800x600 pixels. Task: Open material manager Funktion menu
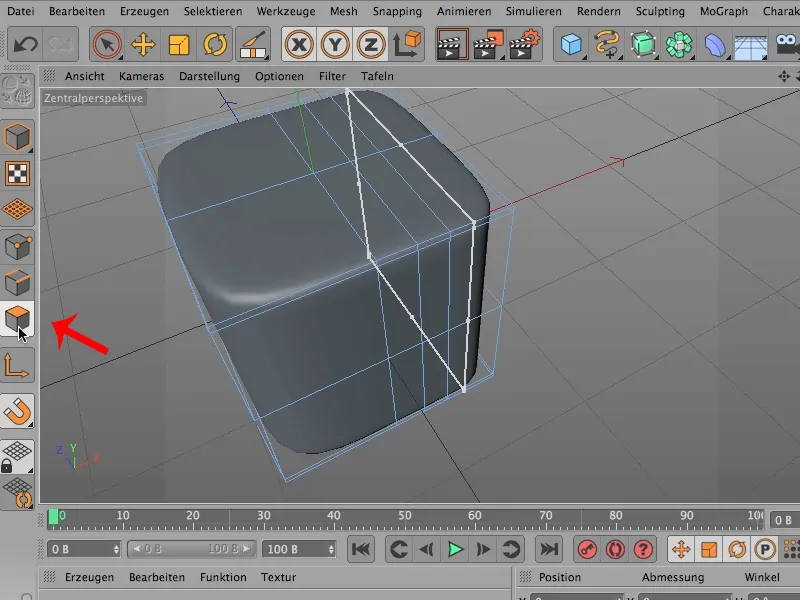coord(223,577)
